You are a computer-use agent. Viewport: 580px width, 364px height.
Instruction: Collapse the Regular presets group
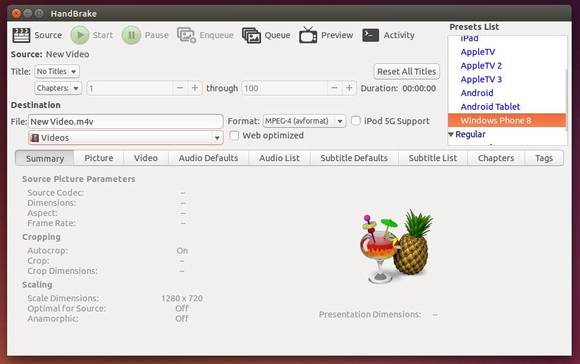tap(451, 134)
